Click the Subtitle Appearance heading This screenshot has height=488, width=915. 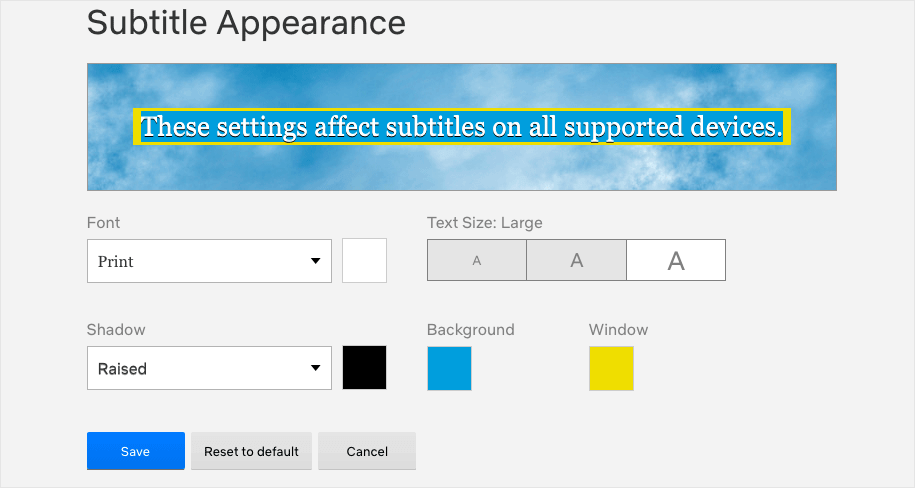pyautogui.click(x=246, y=23)
